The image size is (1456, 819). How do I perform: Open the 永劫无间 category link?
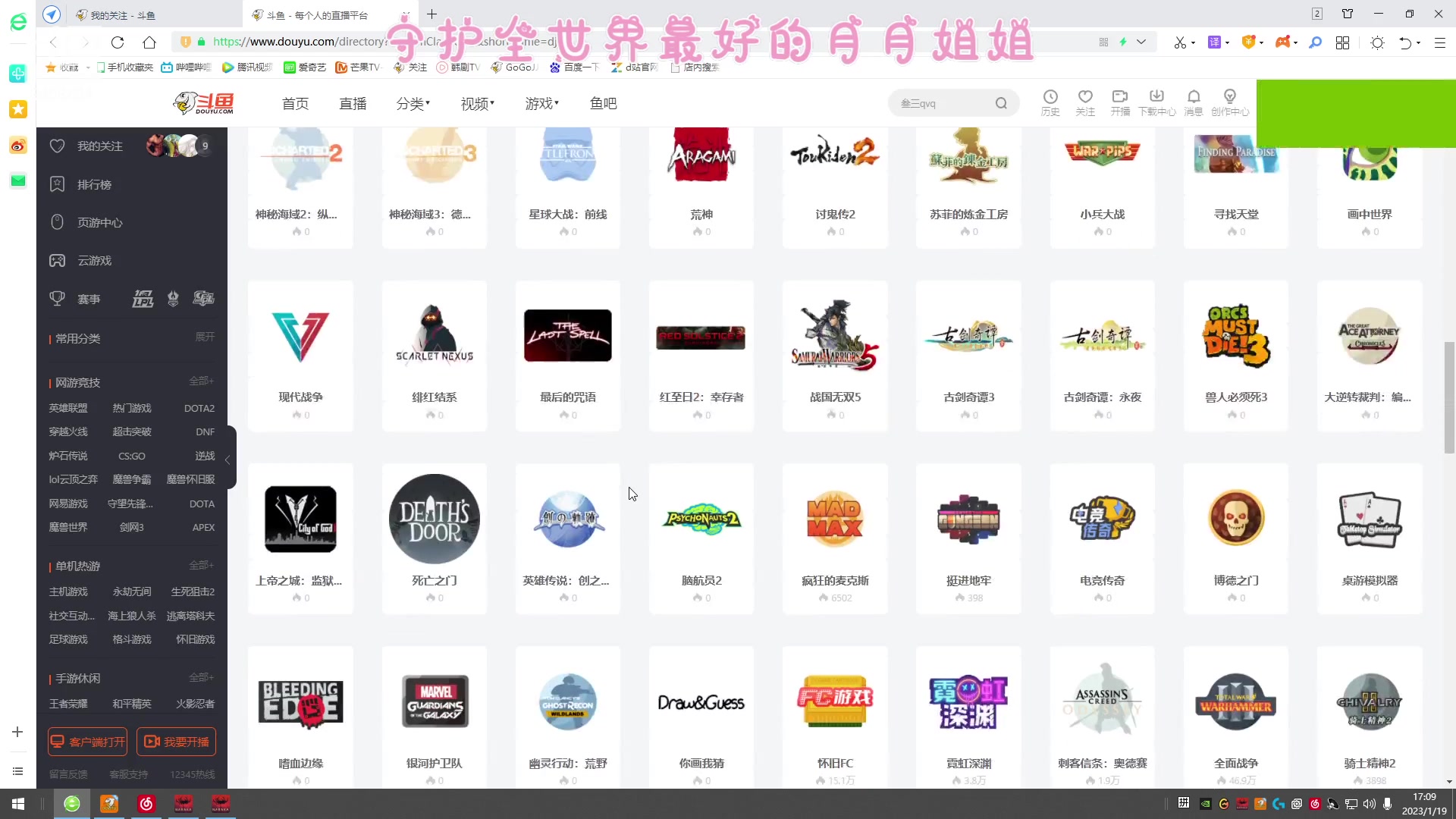pos(132,591)
